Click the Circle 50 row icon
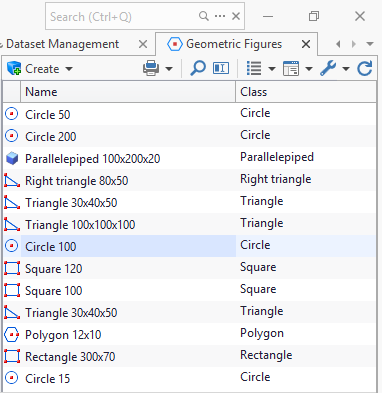The height and width of the screenshot is (393, 382). tap(12, 114)
